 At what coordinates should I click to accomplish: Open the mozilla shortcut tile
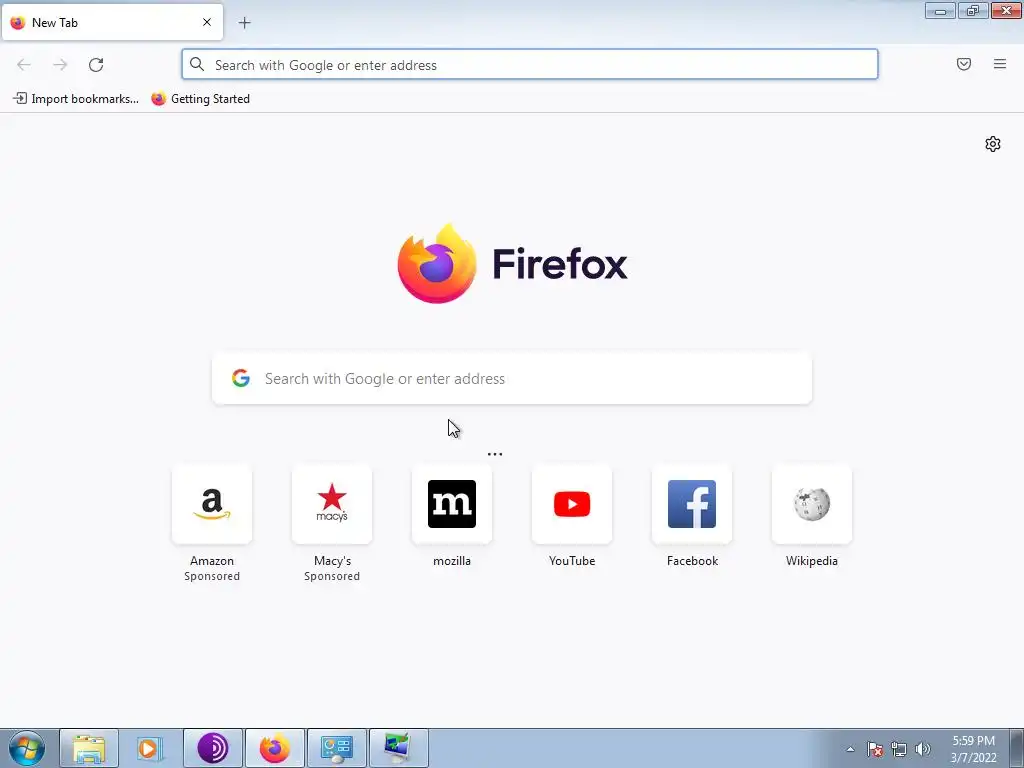pyautogui.click(x=452, y=504)
